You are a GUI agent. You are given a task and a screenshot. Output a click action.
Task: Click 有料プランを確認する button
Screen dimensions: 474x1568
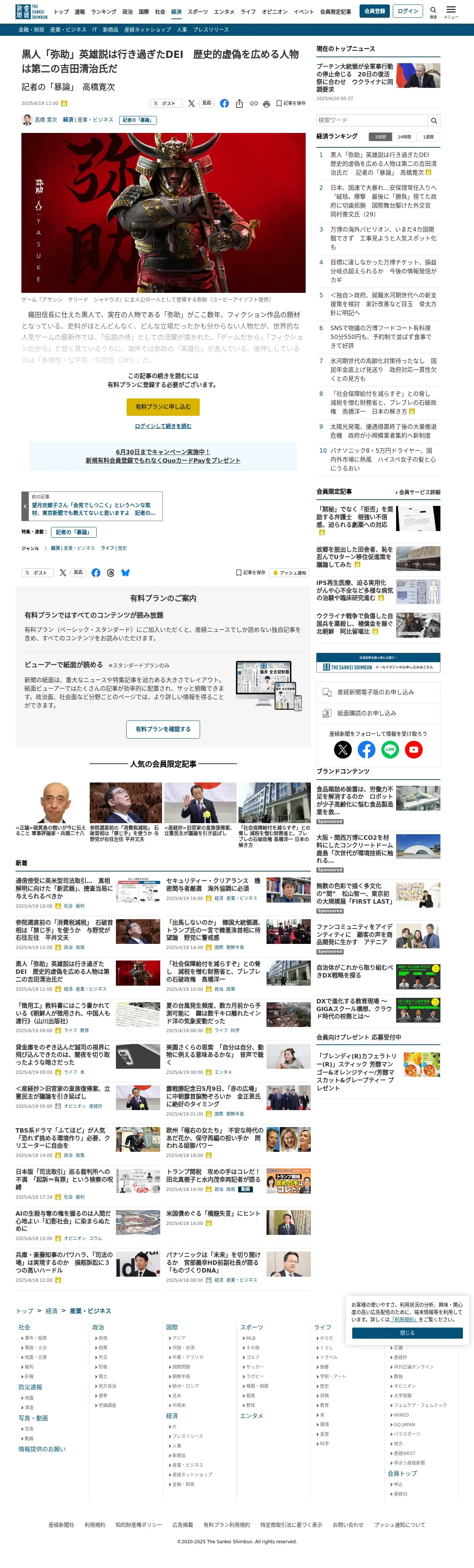163,729
